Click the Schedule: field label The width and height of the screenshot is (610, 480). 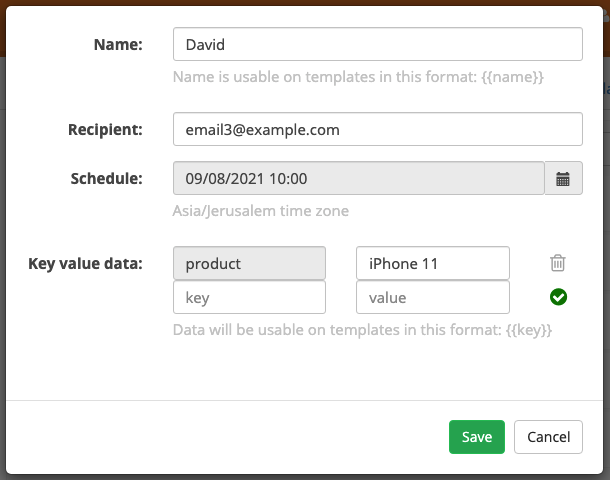click(107, 179)
